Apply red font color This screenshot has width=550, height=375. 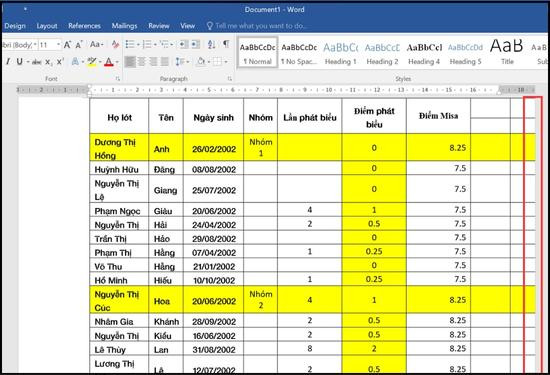109,62
